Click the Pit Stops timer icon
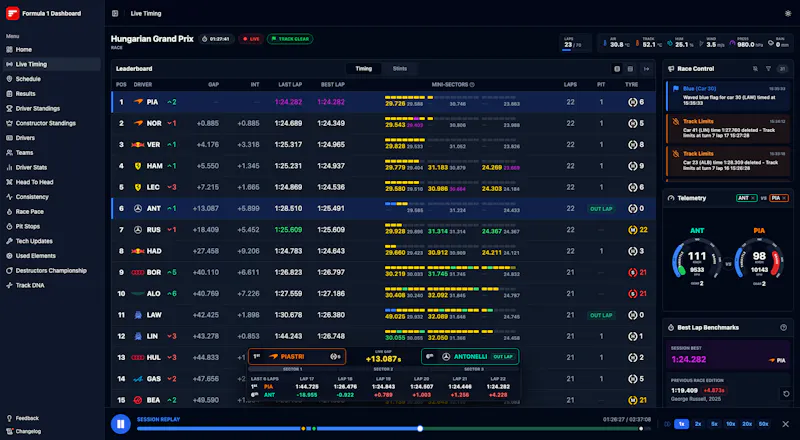Viewport: 800px width, 440px height. tap(9, 227)
